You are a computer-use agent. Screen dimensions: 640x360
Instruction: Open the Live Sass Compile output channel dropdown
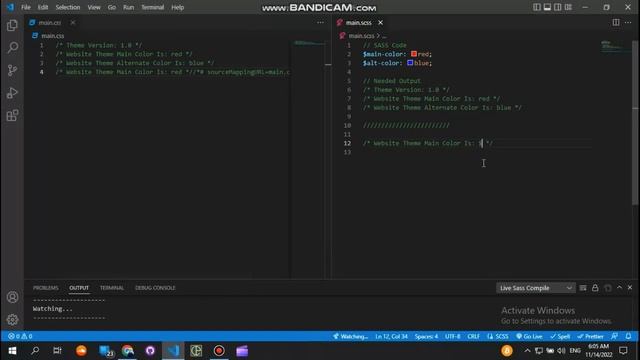point(536,288)
